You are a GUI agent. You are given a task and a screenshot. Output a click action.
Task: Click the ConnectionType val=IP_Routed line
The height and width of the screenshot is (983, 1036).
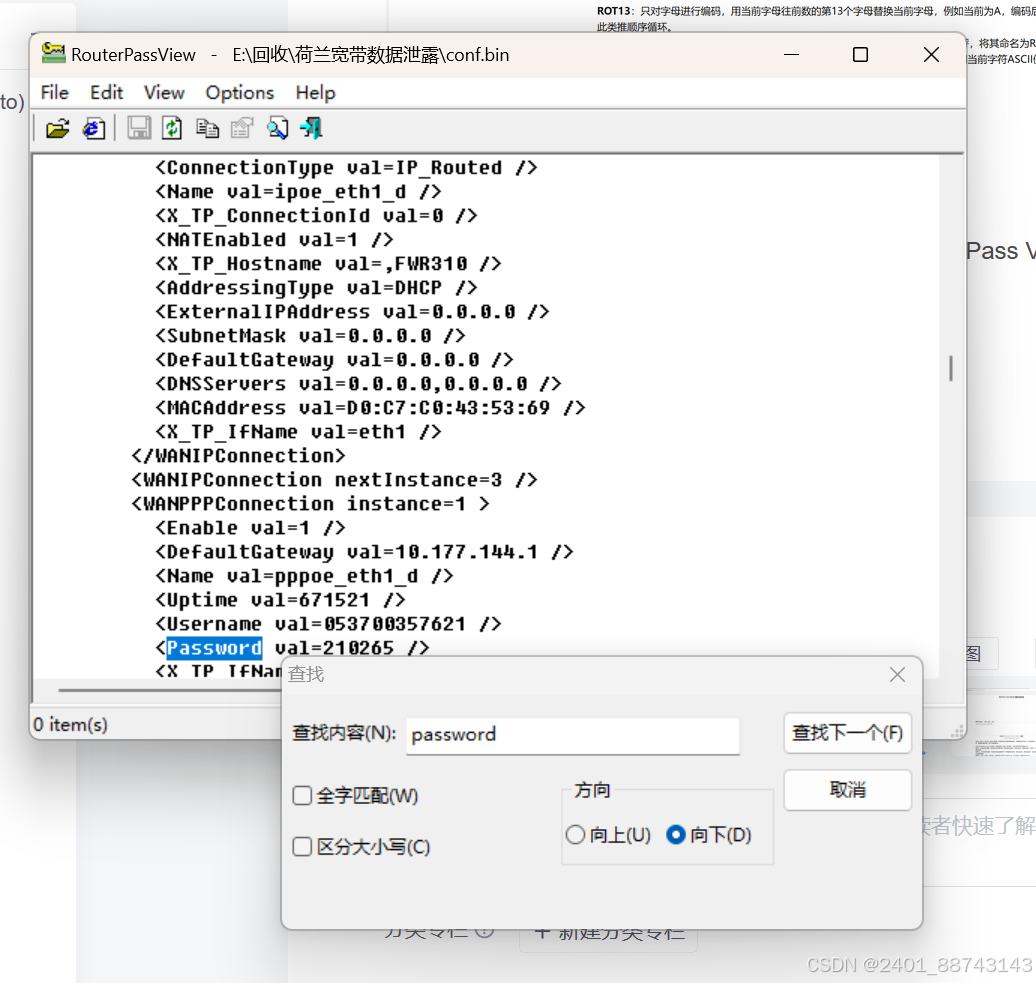[x=346, y=167]
